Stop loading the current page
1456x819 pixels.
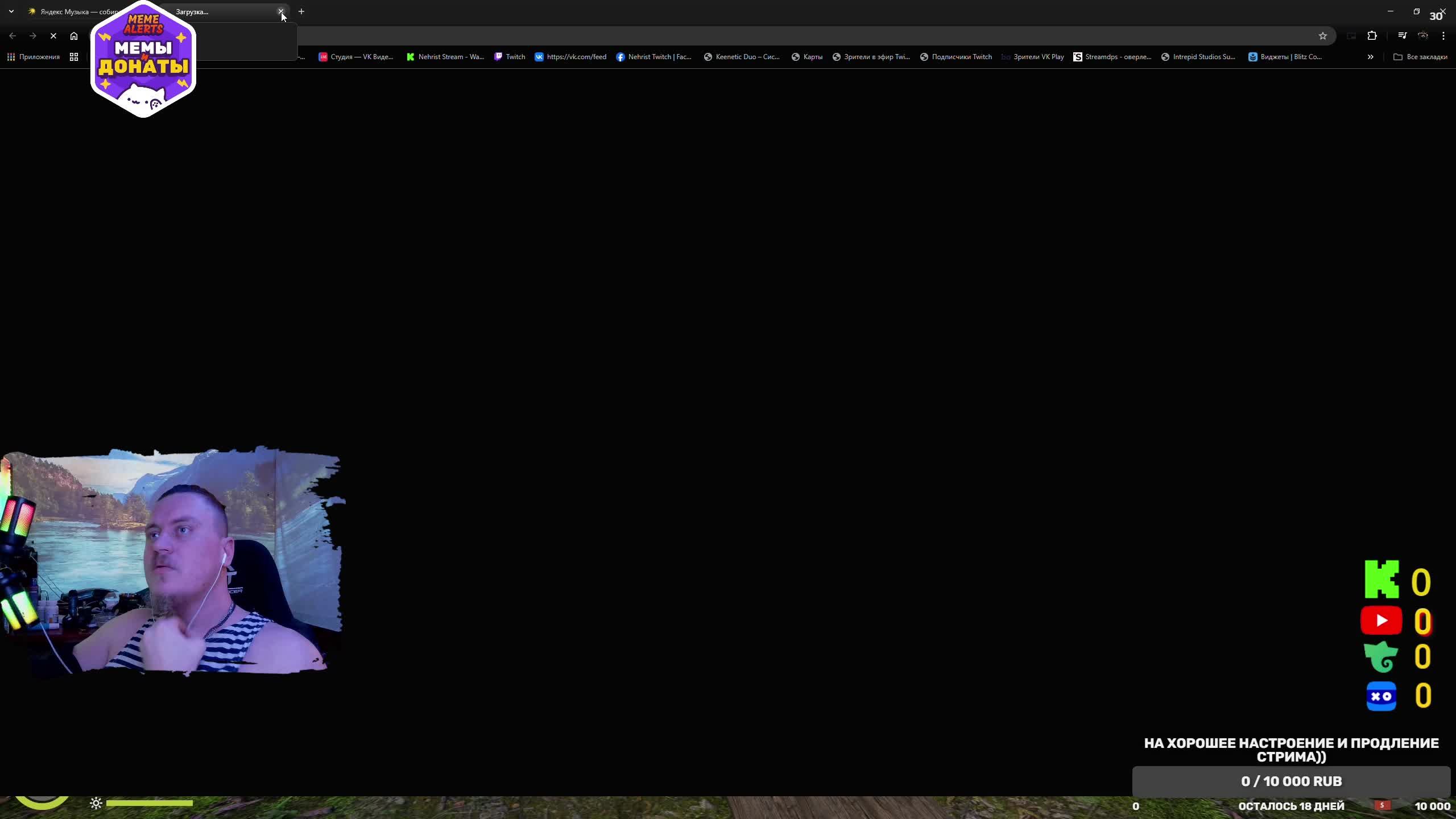53,36
